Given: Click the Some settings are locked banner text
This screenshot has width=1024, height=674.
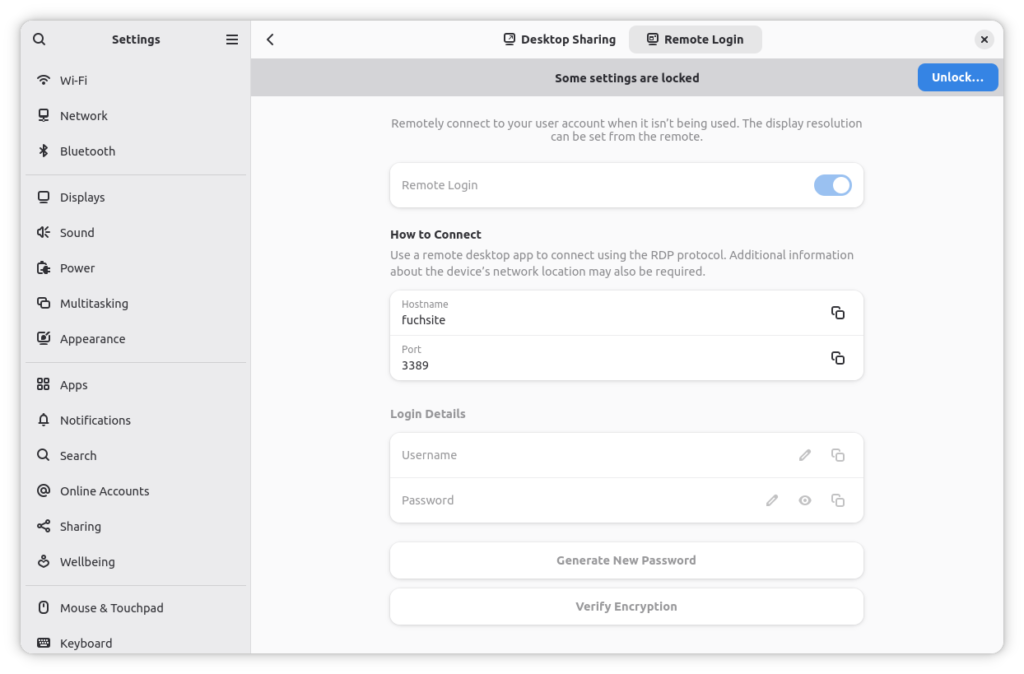Looking at the screenshot, I should coord(627,78).
